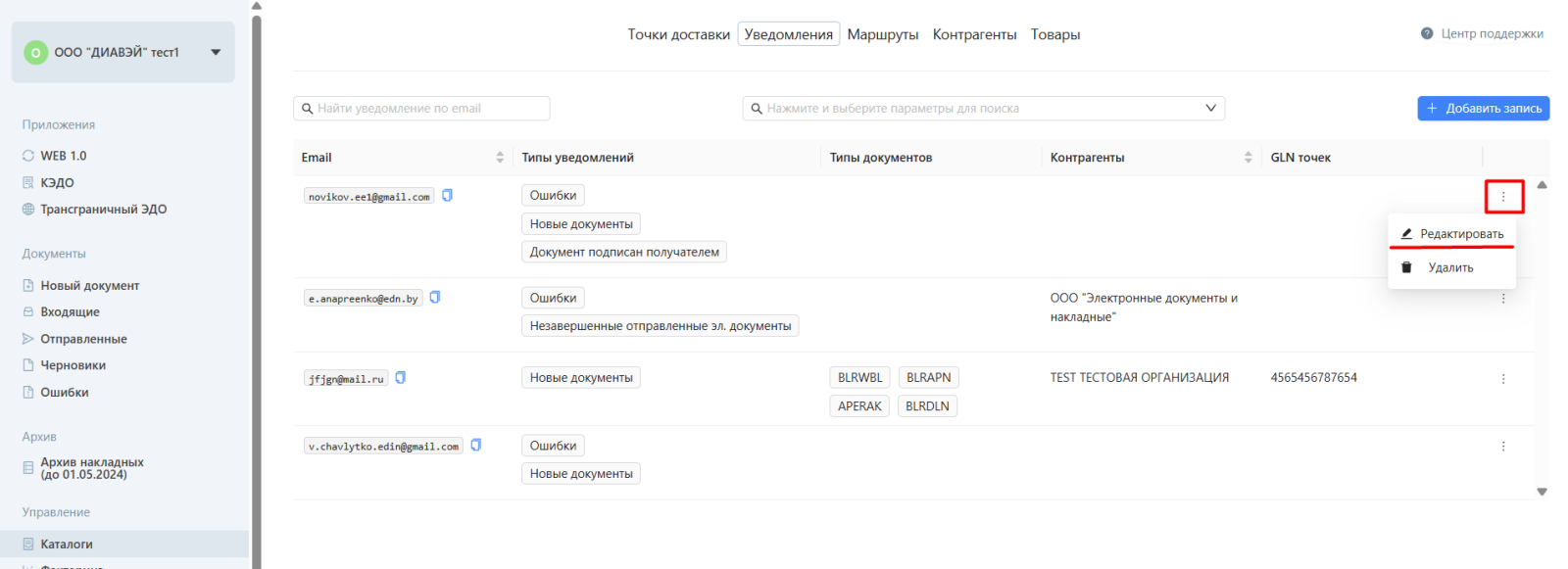The image size is (1568, 569).
Task: Click the question mark support center icon
Action: coord(1427,33)
